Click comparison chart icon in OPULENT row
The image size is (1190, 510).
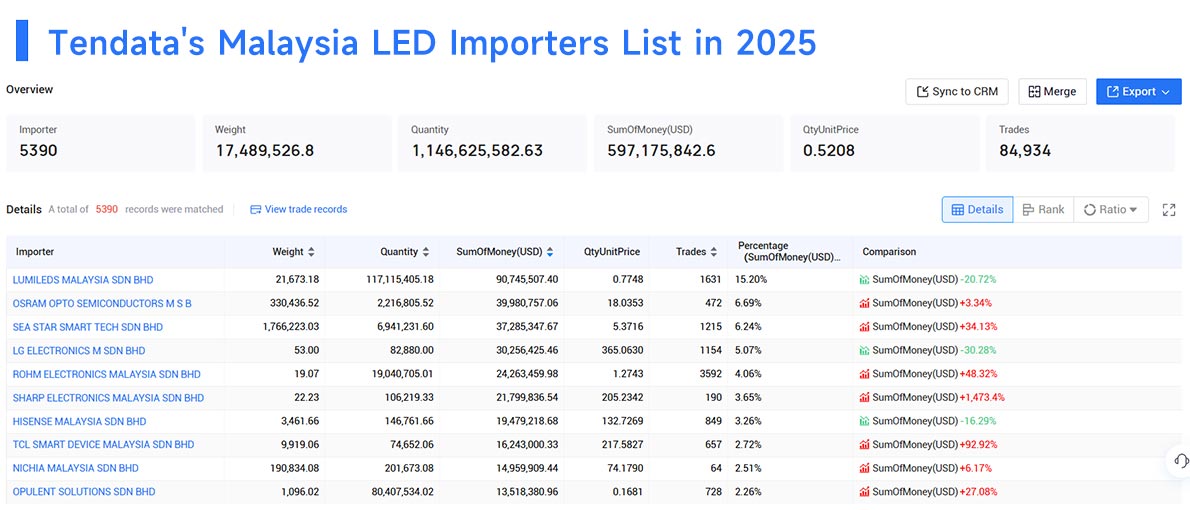864,491
